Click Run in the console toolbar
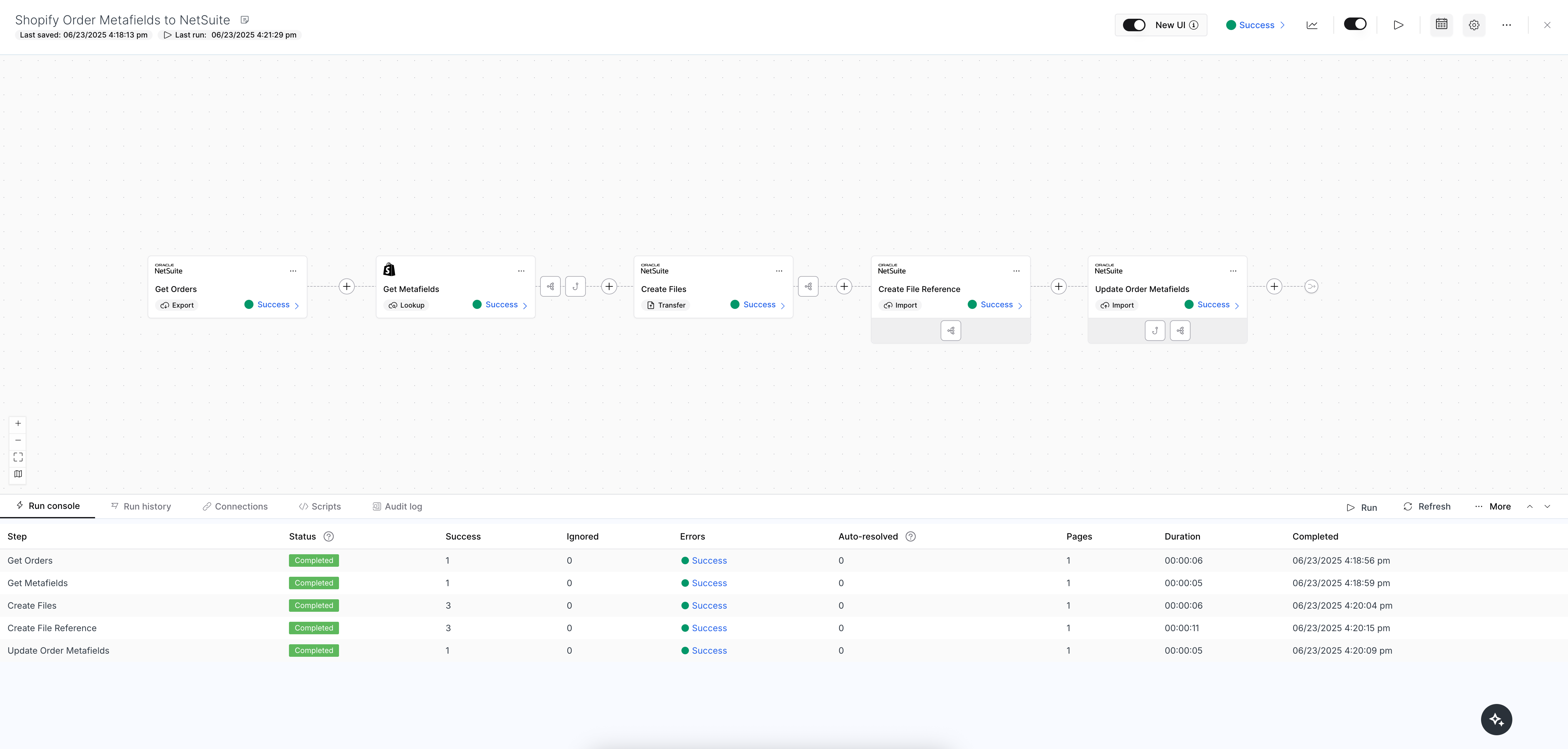1568x749 pixels. [1362, 507]
